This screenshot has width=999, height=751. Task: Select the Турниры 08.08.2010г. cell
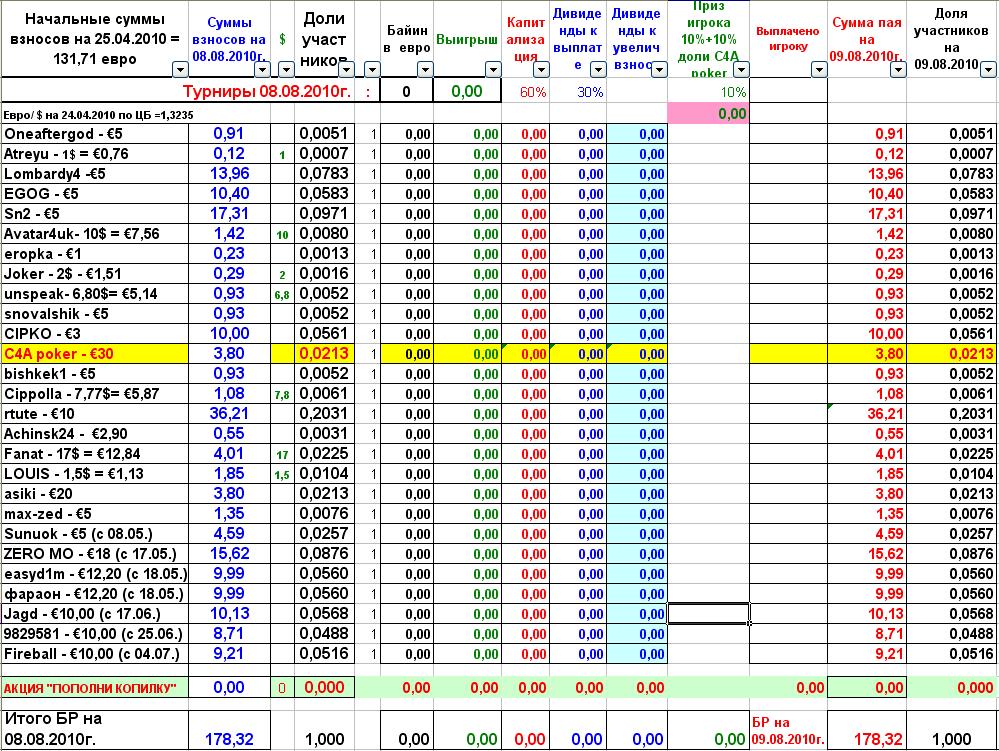click(267, 92)
